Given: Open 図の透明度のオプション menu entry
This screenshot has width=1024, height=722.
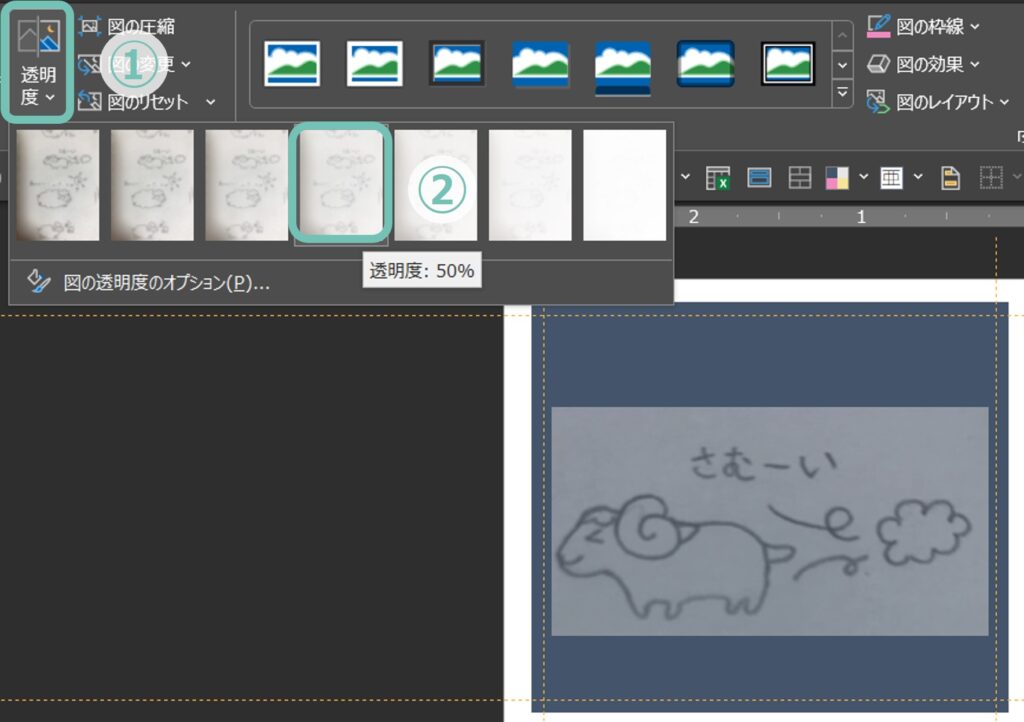Looking at the screenshot, I should click(341, 283).
